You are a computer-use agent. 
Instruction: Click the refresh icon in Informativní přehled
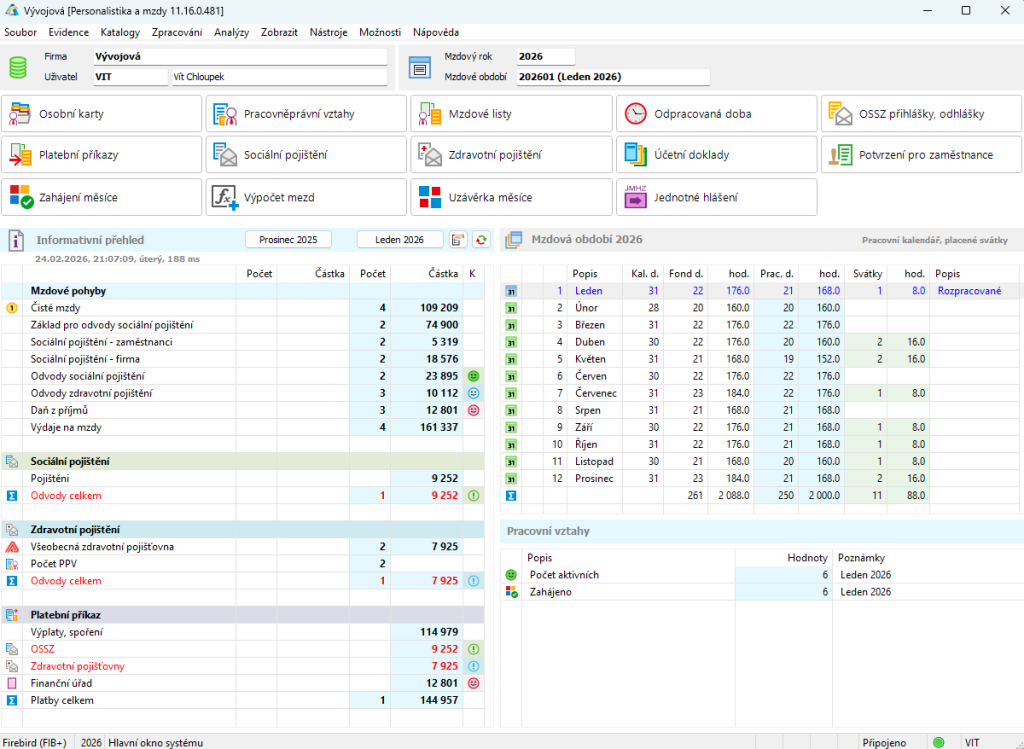(481, 240)
